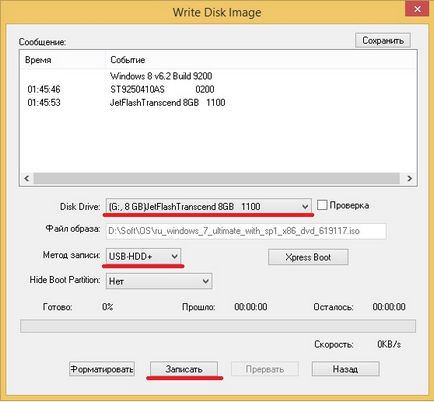The image size is (434, 402).
Task: Click the Сохранить button
Action: coord(383,40)
